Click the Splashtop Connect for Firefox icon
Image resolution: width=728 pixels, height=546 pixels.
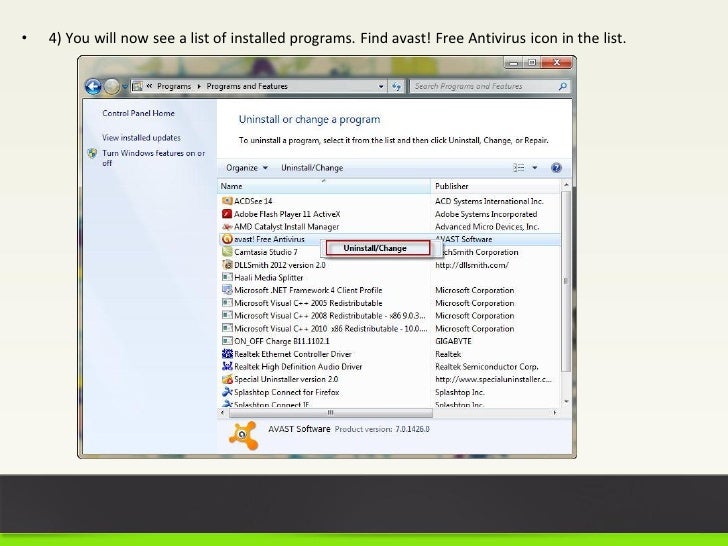[x=227, y=392]
